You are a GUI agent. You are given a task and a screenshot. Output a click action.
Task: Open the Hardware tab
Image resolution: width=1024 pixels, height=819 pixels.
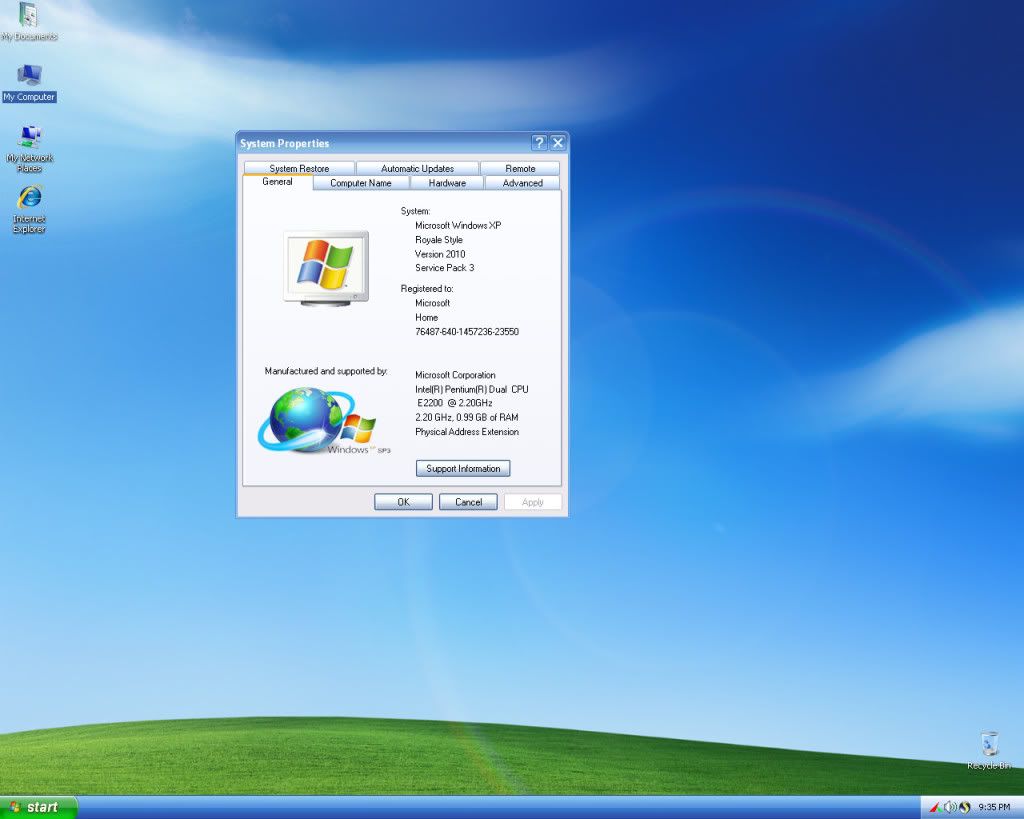(447, 183)
